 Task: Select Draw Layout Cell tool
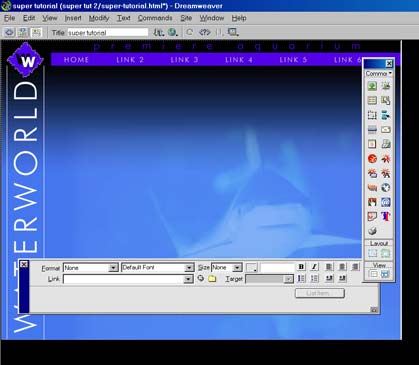point(373,253)
